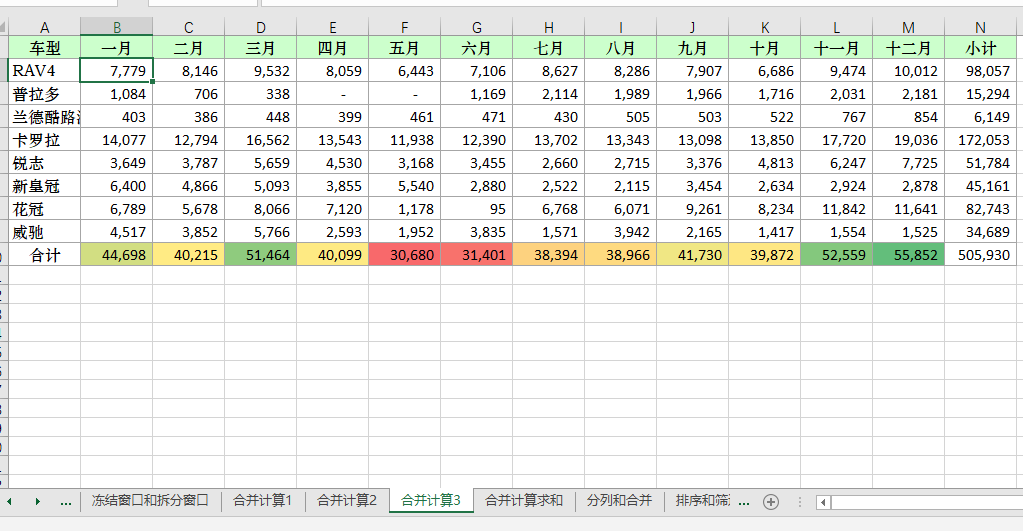Select the 新皇冠 row label cell

pyautogui.click(x=44, y=186)
